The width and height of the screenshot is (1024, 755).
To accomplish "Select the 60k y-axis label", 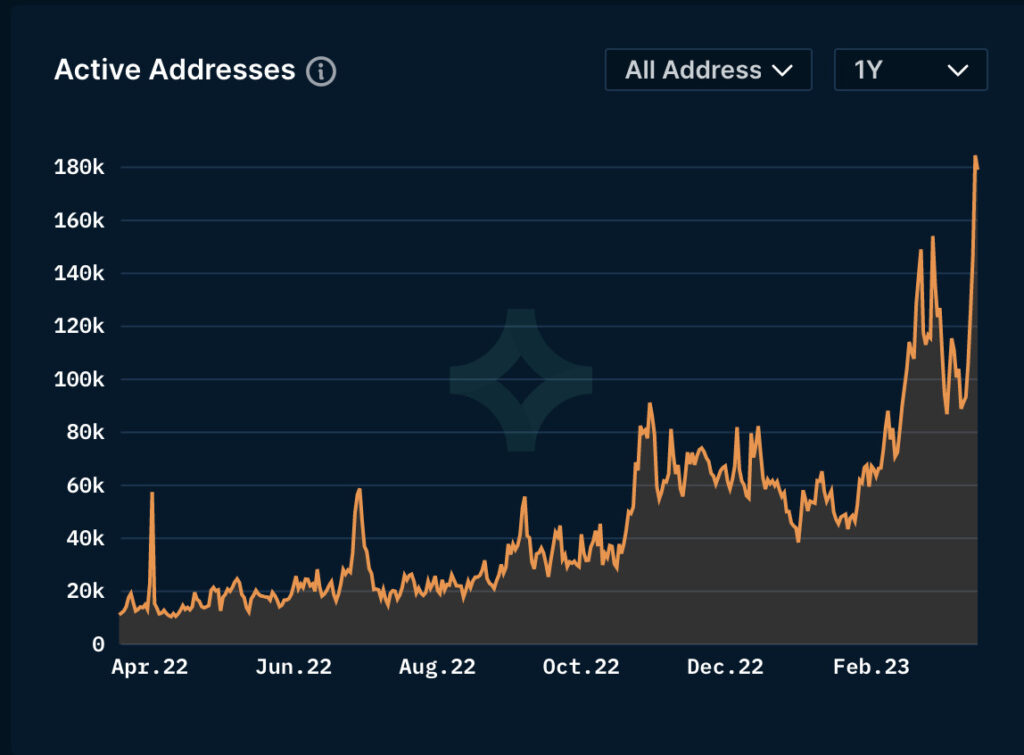I will [x=84, y=486].
